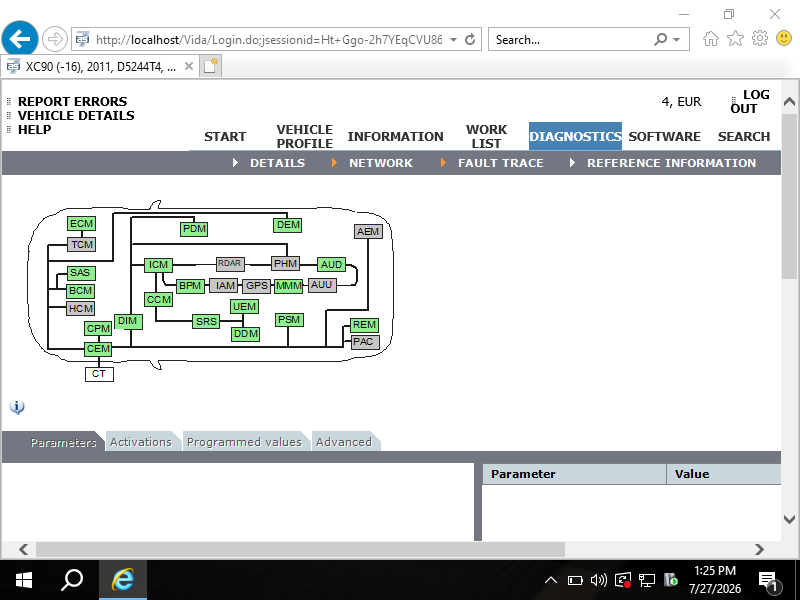This screenshot has width=800, height=600.
Task: Select the CT box below the car
Action: point(99,374)
